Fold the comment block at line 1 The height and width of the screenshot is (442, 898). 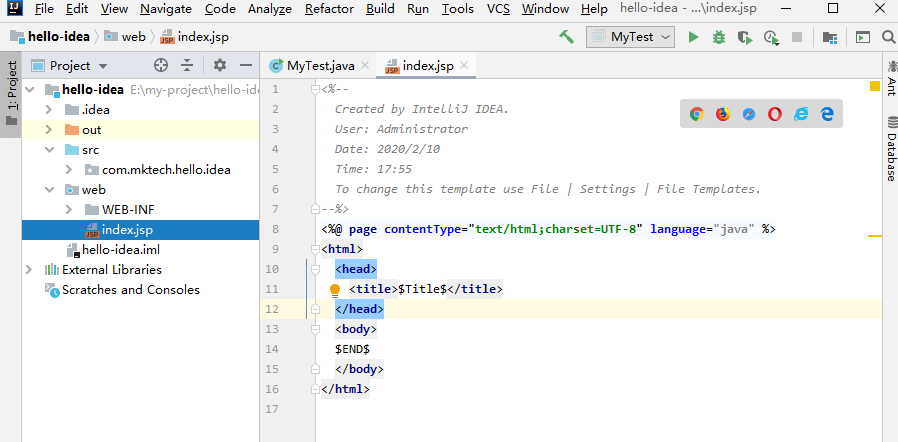[315, 89]
